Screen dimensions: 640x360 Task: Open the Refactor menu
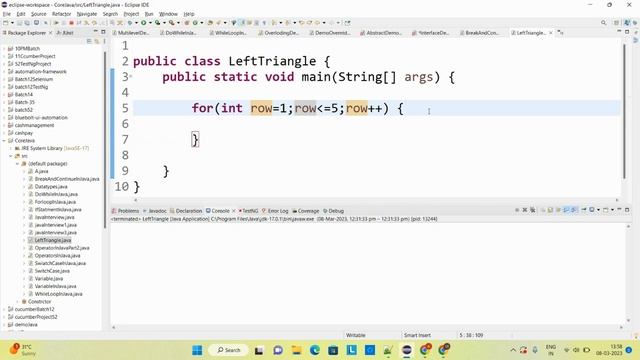pyautogui.click(x=61, y=14)
